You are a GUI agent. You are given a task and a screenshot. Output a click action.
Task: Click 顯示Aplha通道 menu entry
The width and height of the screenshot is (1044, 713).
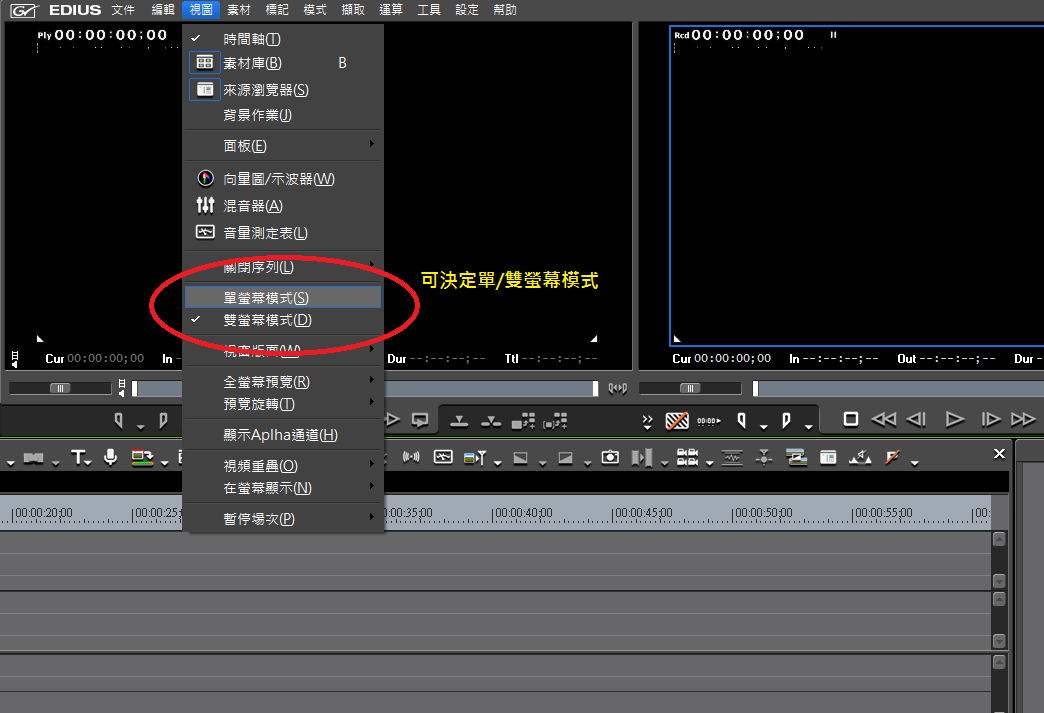click(x=280, y=436)
